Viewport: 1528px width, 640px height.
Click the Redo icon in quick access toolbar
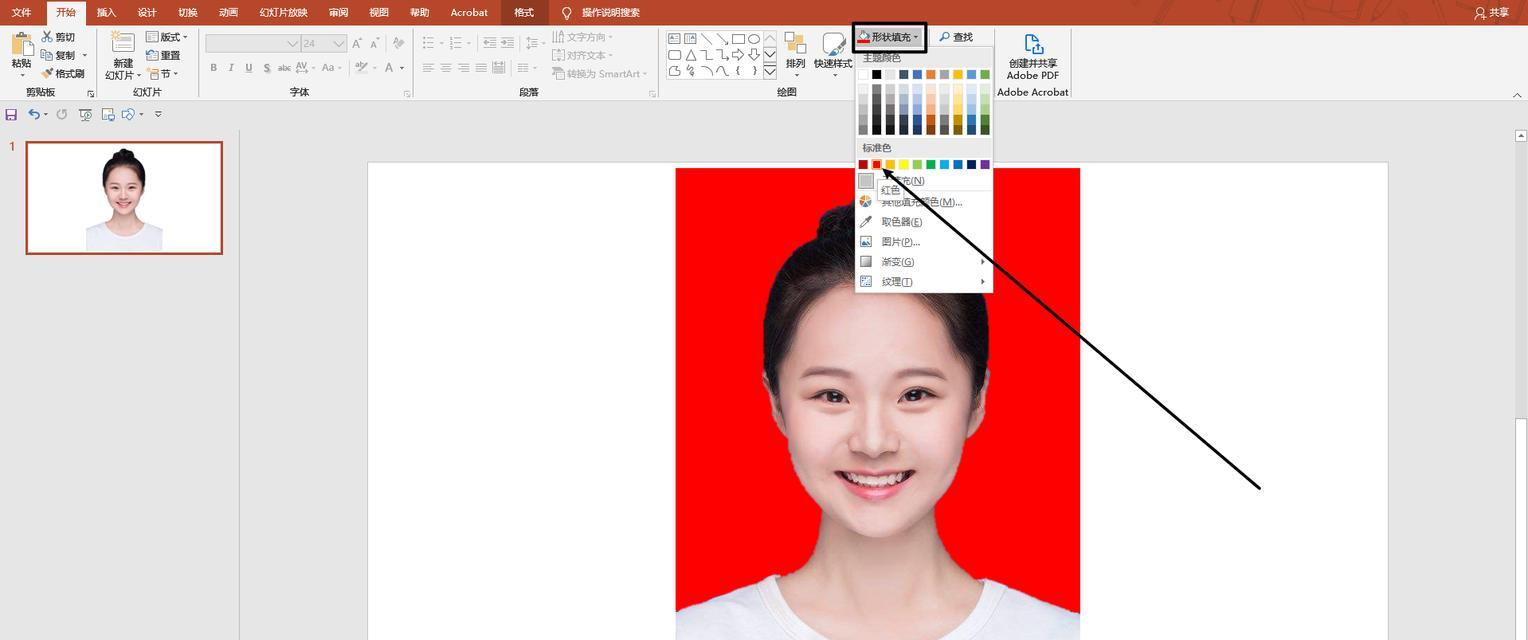(x=61, y=115)
